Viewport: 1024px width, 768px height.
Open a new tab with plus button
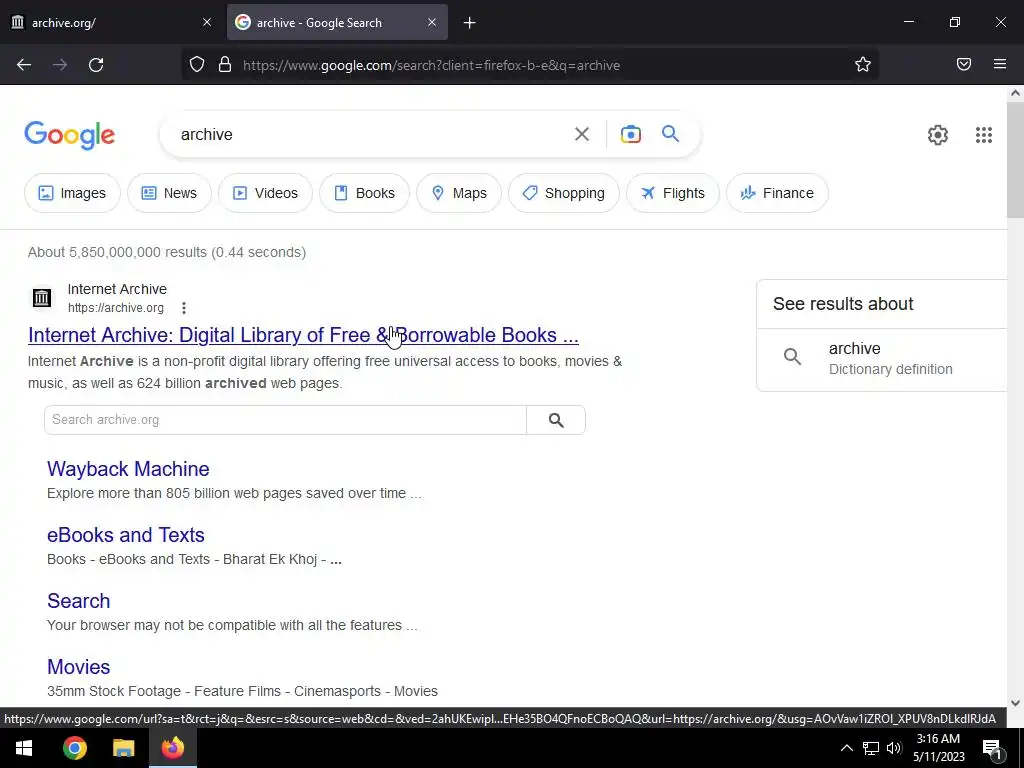point(470,23)
